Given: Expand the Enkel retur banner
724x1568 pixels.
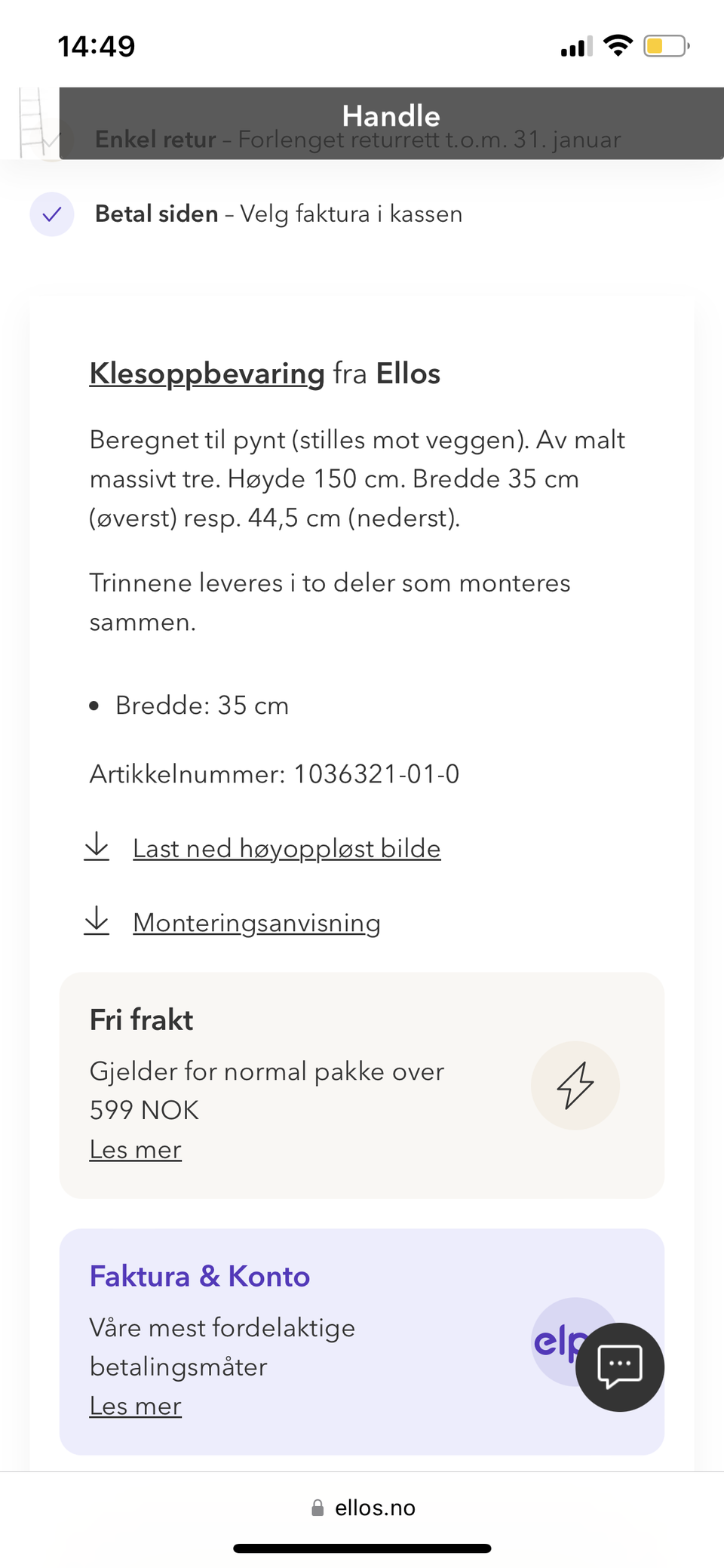Looking at the screenshot, I should (357, 140).
